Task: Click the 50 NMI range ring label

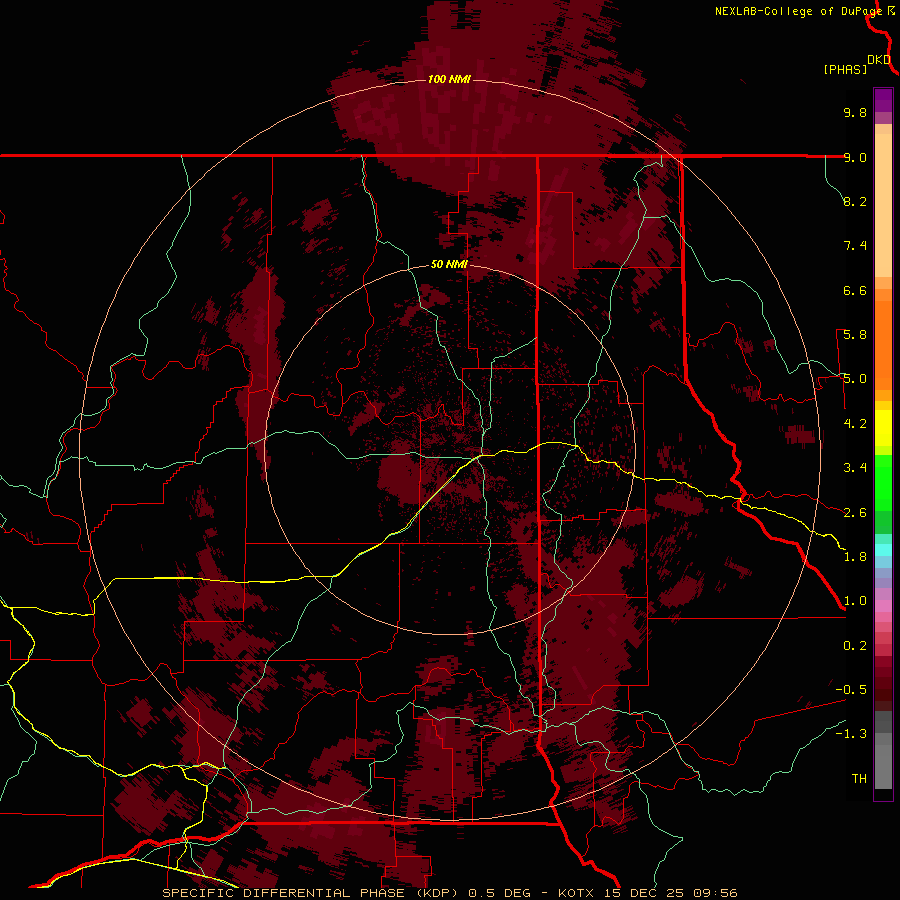Action: 449,265
